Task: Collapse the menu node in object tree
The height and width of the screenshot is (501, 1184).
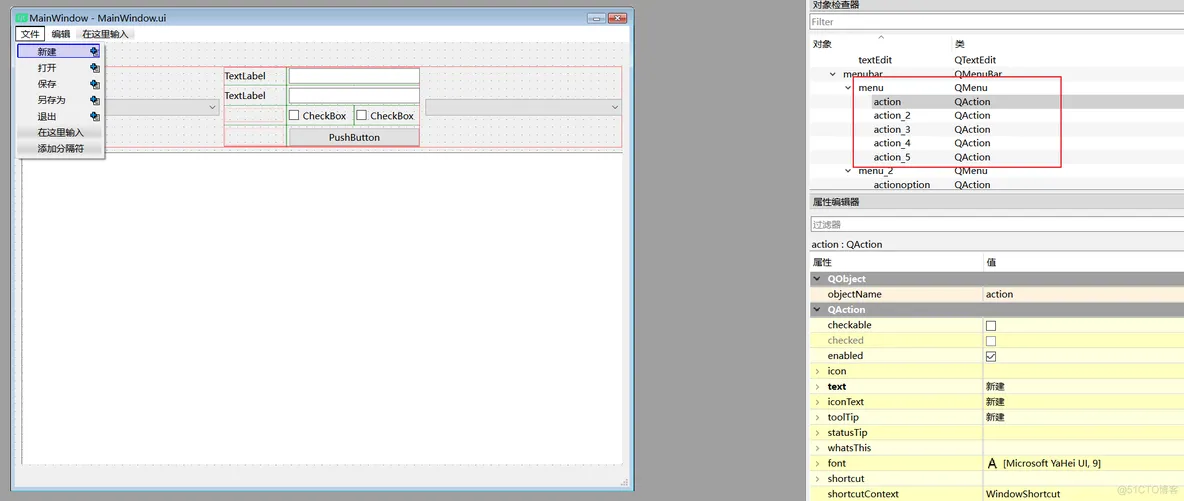Action: click(x=848, y=88)
